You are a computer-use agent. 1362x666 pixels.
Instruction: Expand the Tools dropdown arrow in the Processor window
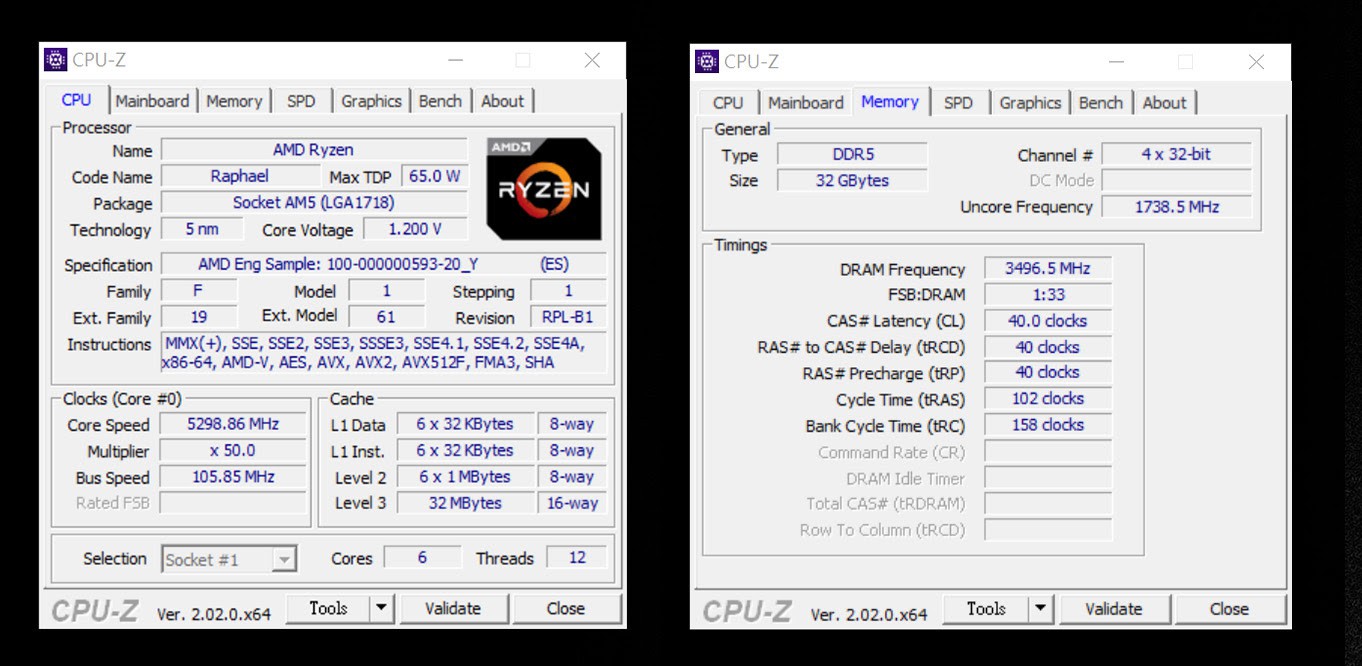point(381,608)
